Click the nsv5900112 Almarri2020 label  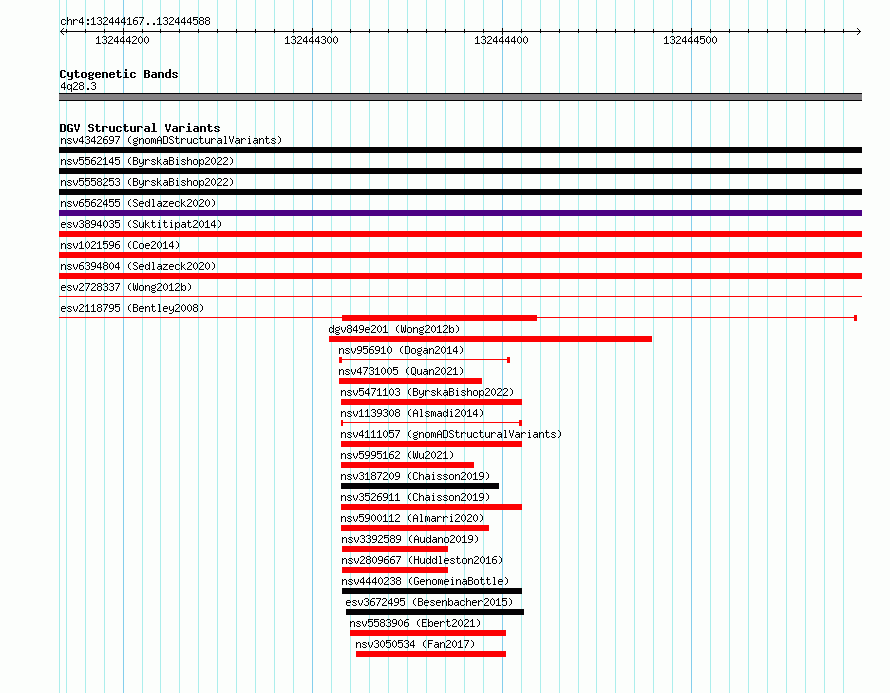click(412, 518)
